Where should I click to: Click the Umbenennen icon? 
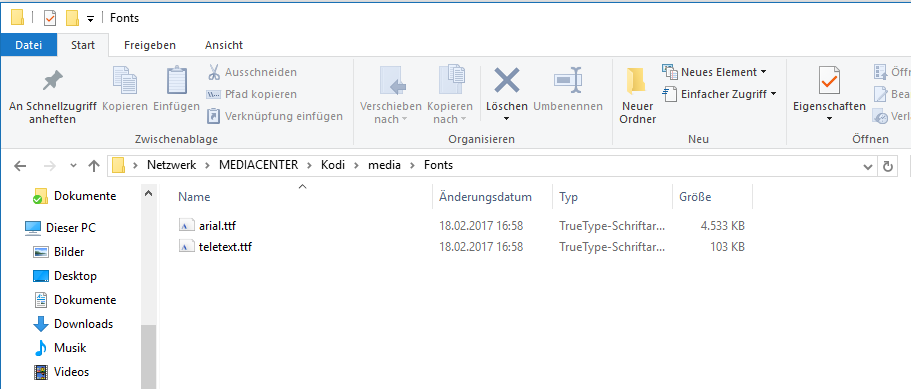(568, 80)
